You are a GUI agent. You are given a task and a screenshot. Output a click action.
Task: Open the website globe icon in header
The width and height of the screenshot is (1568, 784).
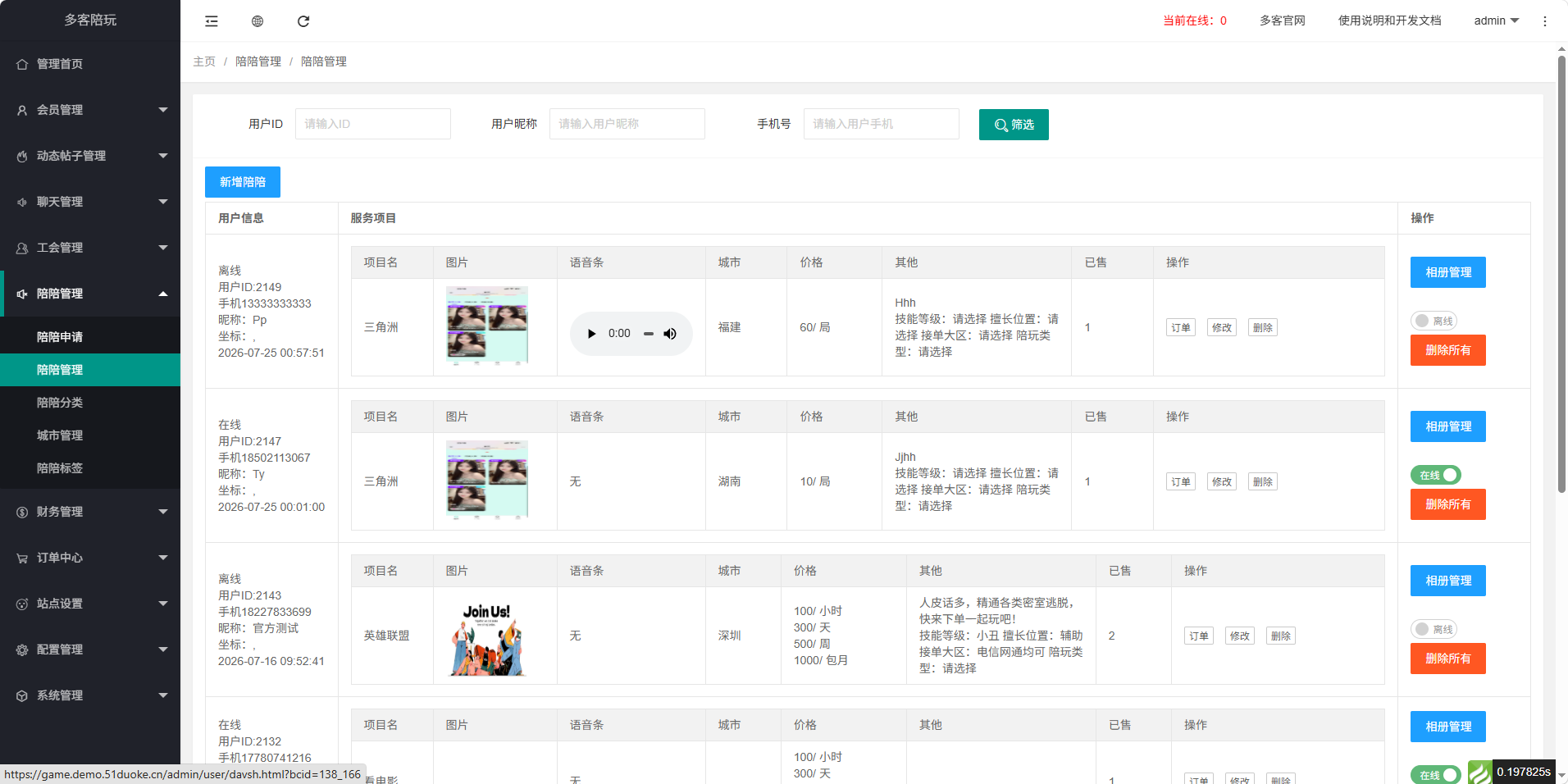258,21
